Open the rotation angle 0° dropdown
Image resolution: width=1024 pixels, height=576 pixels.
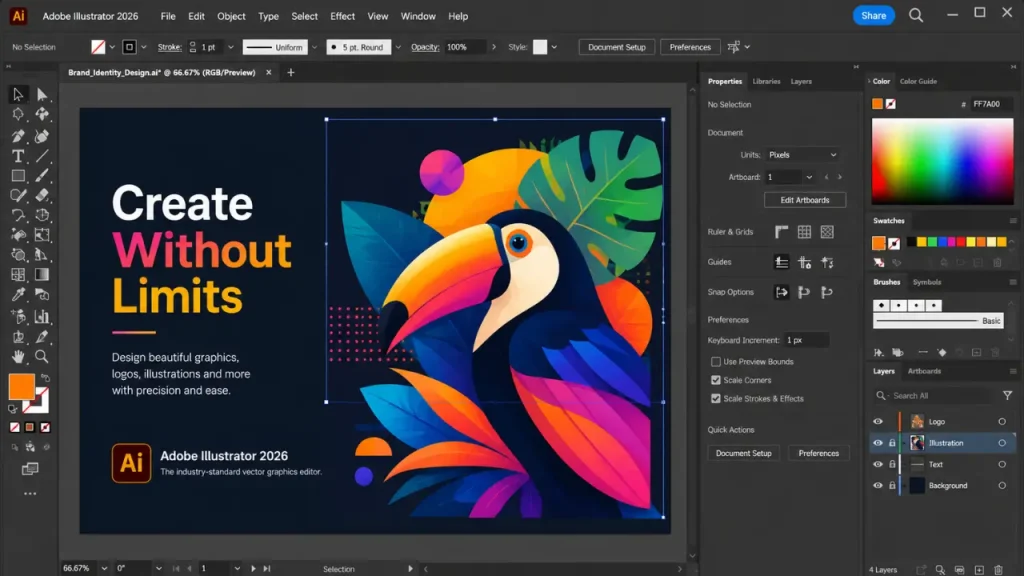(x=159, y=569)
